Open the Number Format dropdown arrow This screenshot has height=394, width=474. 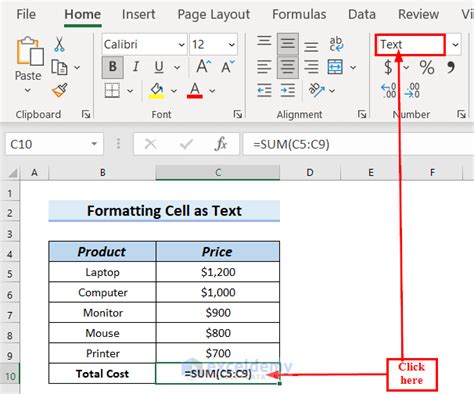pos(455,44)
